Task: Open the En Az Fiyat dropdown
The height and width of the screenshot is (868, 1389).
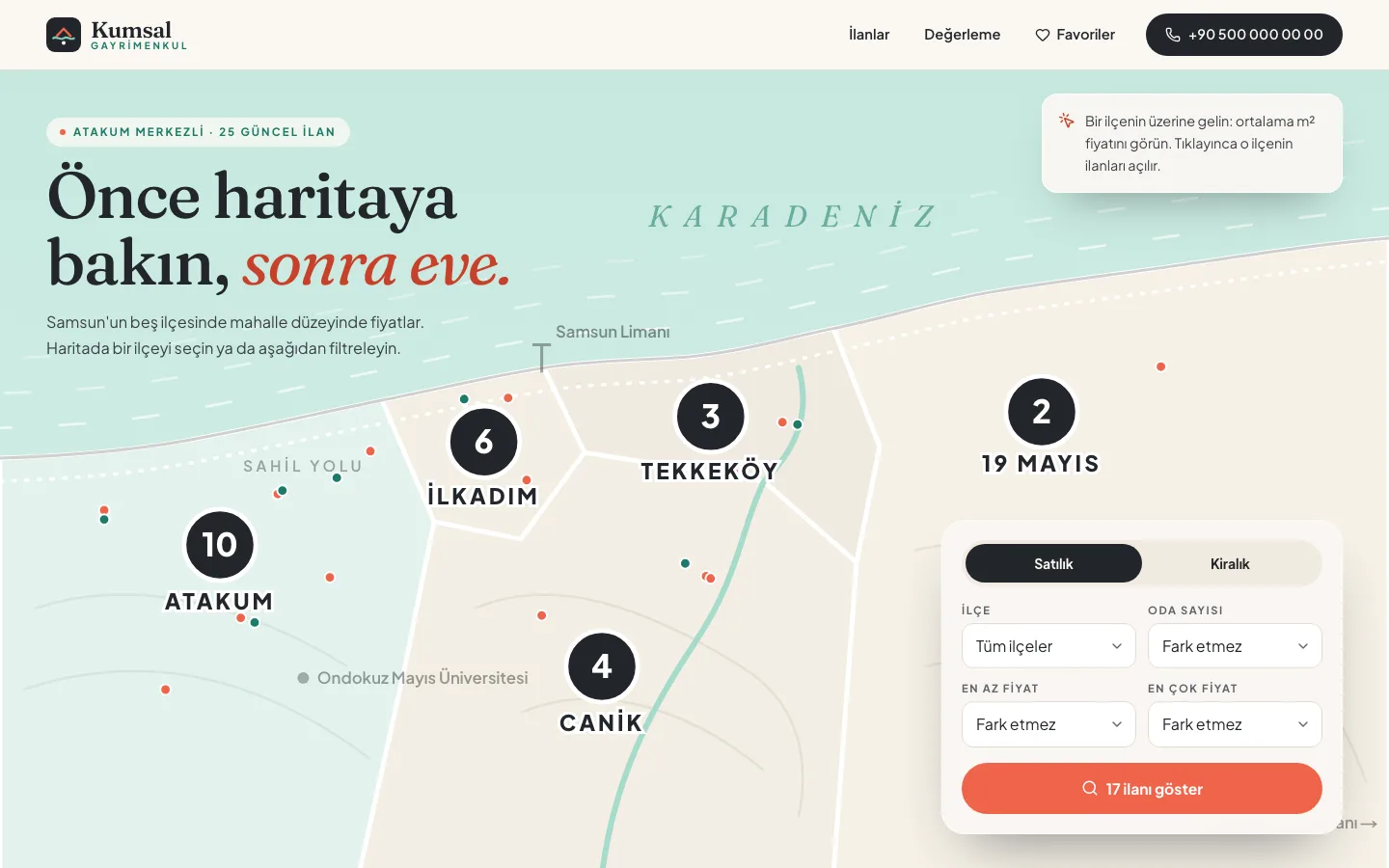Action: [1049, 724]
